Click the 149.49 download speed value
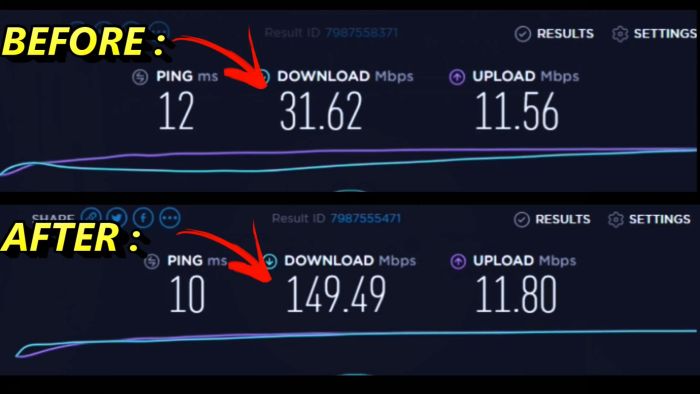 (x=336, y=294)
